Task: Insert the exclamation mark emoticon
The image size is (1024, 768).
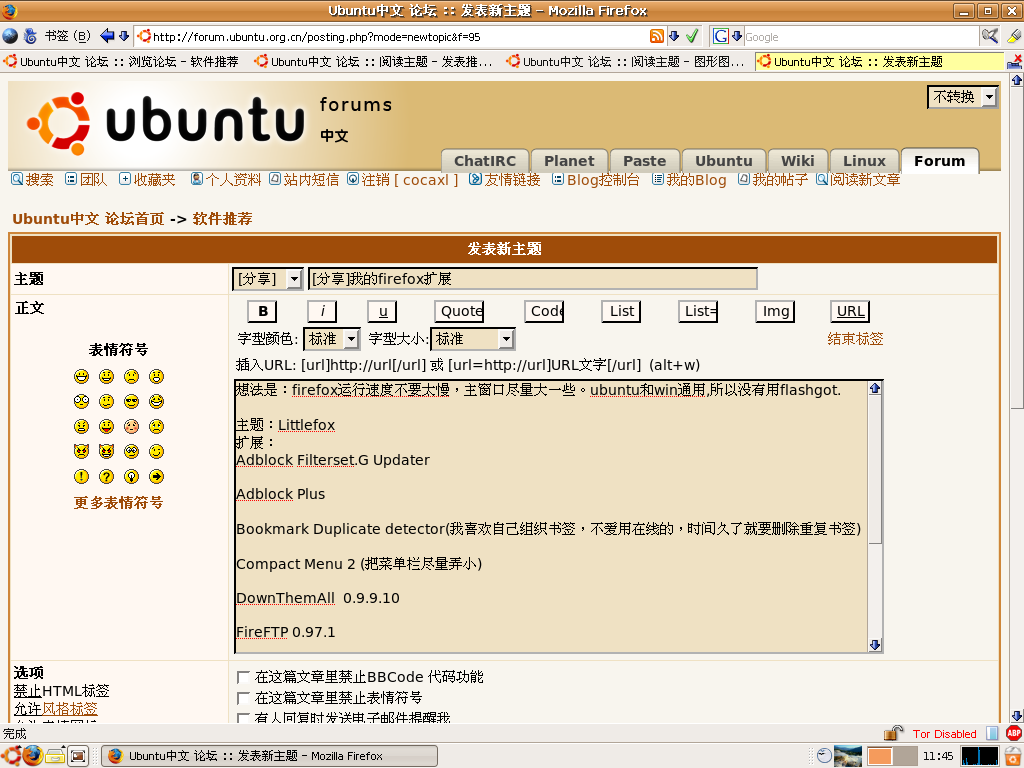Action: [x=81, y=476]
